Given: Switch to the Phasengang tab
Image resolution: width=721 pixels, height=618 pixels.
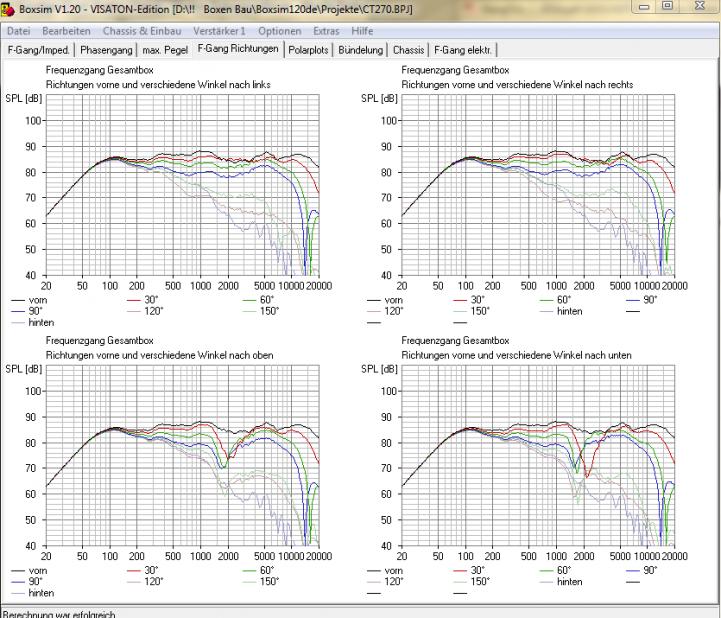Looking at the screenshot, I should coord(106,50).
